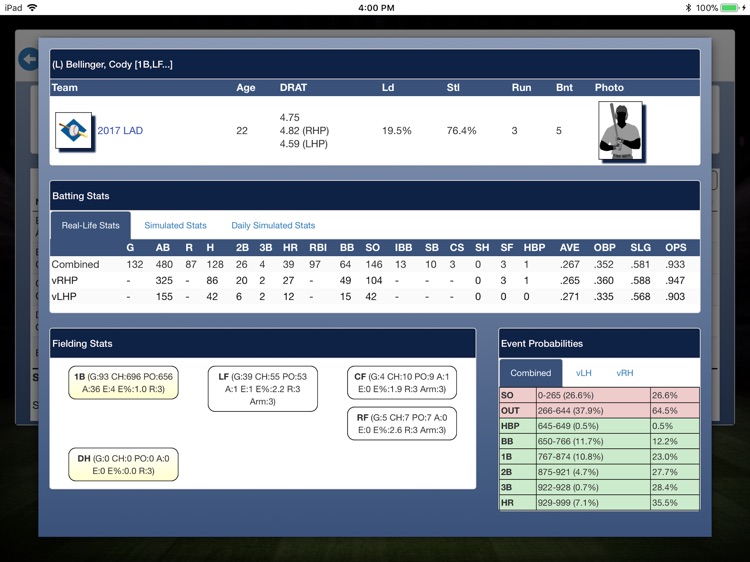
Task: Tap the 'vRHP' batting row label
Action: pos(65,280)
